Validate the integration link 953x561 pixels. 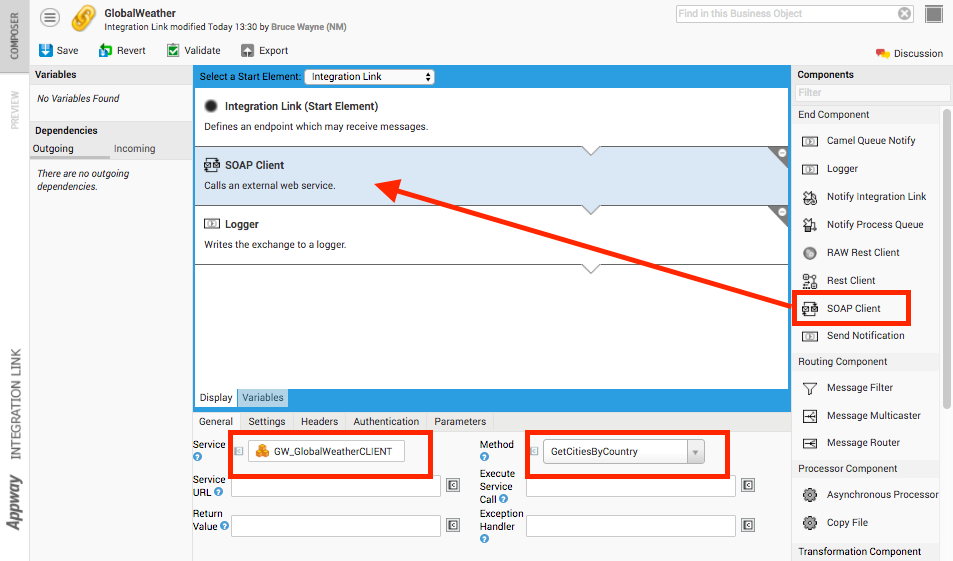pyautogui.click(x=194, y=50)
